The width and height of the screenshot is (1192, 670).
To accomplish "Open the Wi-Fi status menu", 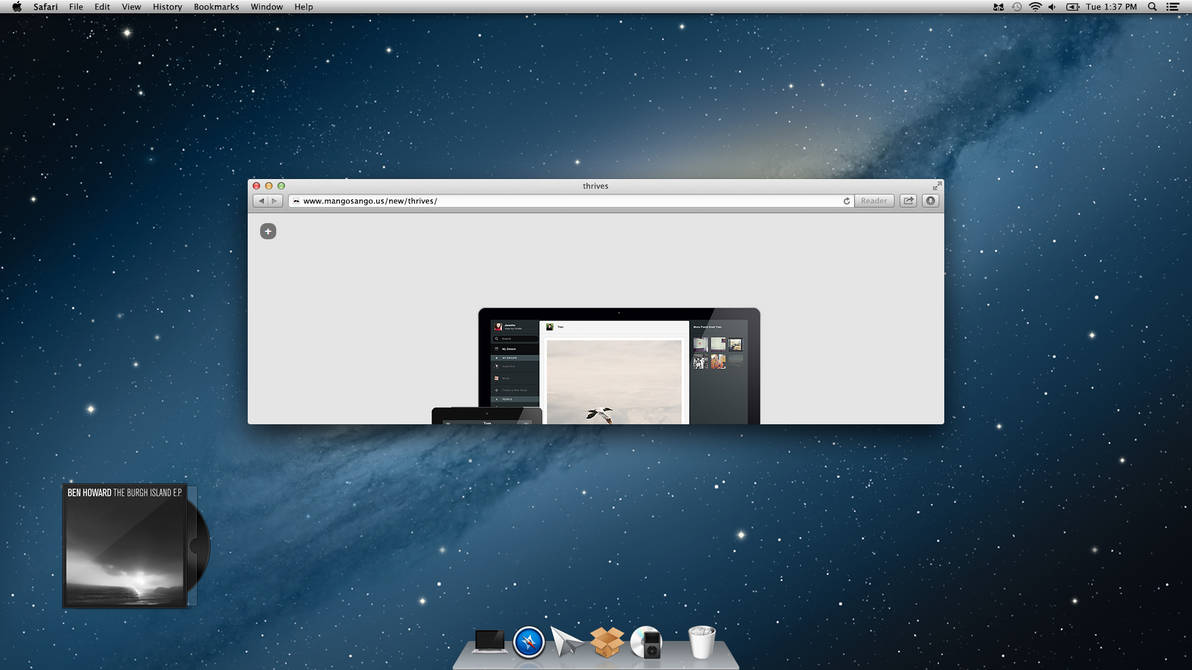I will 1035,7.
